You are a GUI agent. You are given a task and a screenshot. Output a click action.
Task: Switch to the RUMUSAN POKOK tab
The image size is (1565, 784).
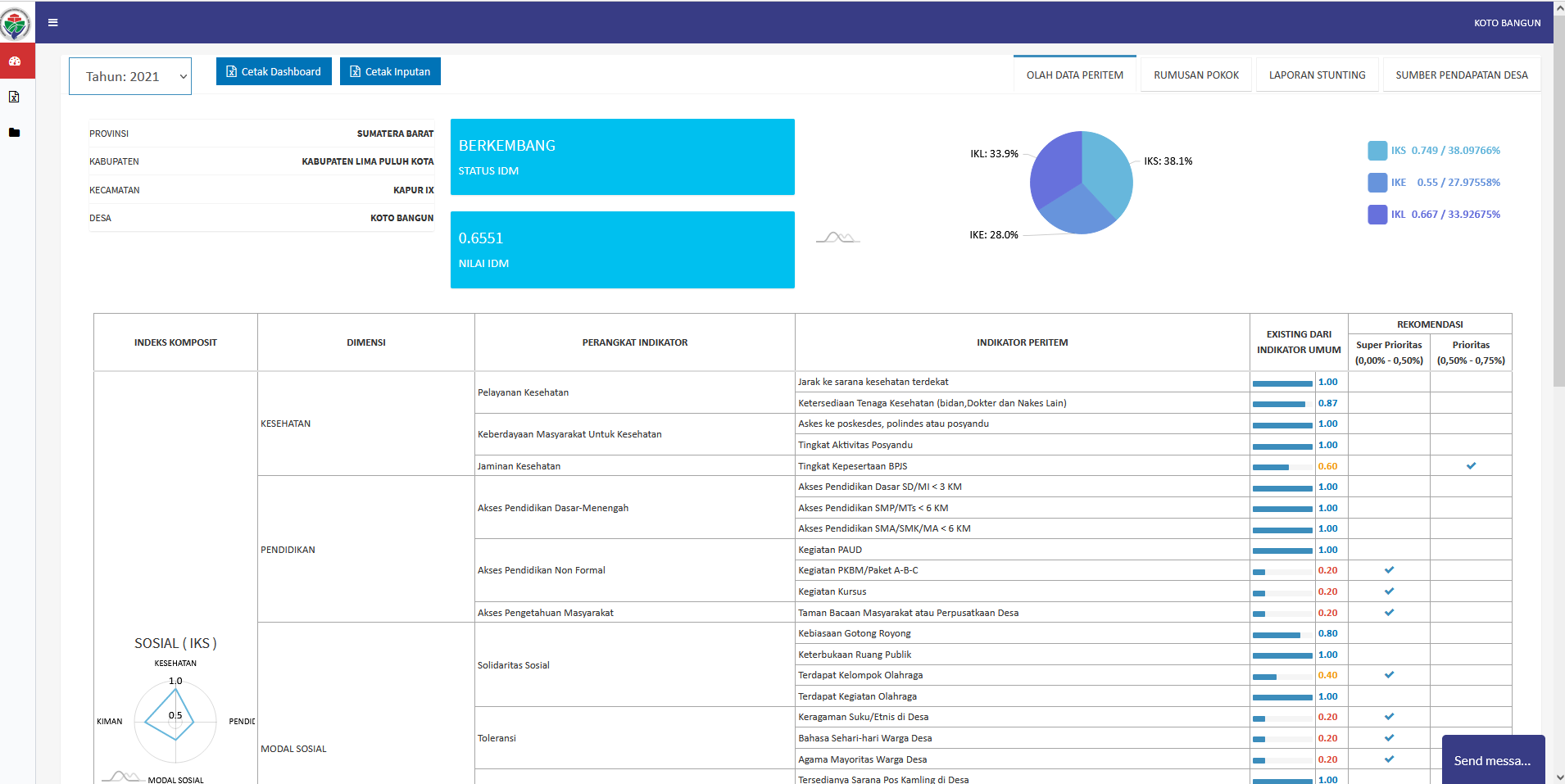click(1196, 75)
